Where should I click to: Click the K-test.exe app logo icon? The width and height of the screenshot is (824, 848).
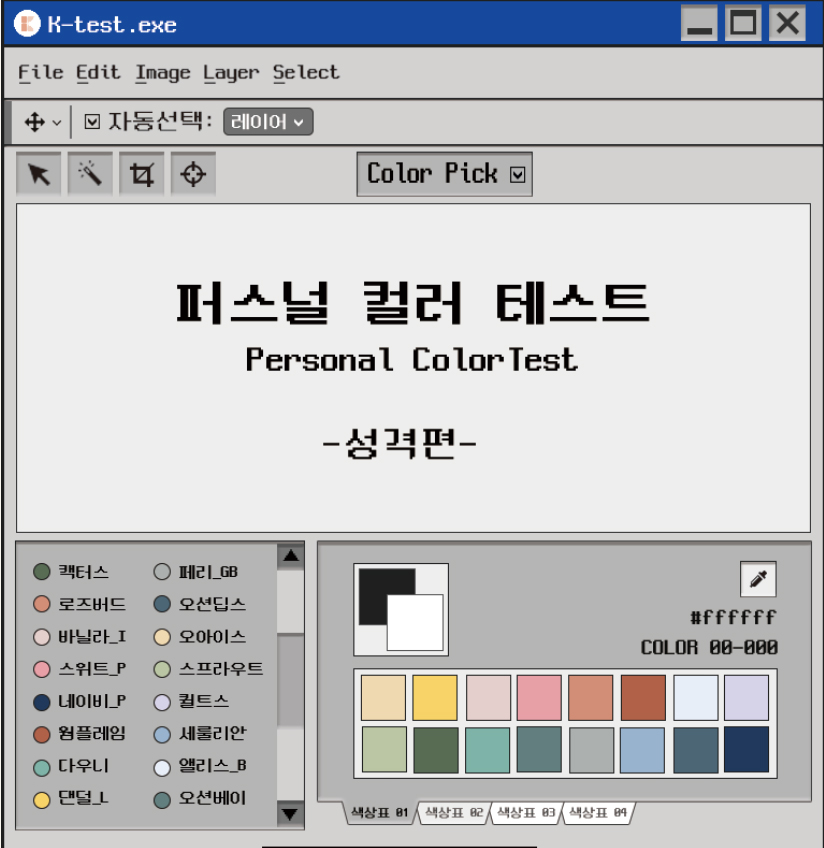(27, 24)
